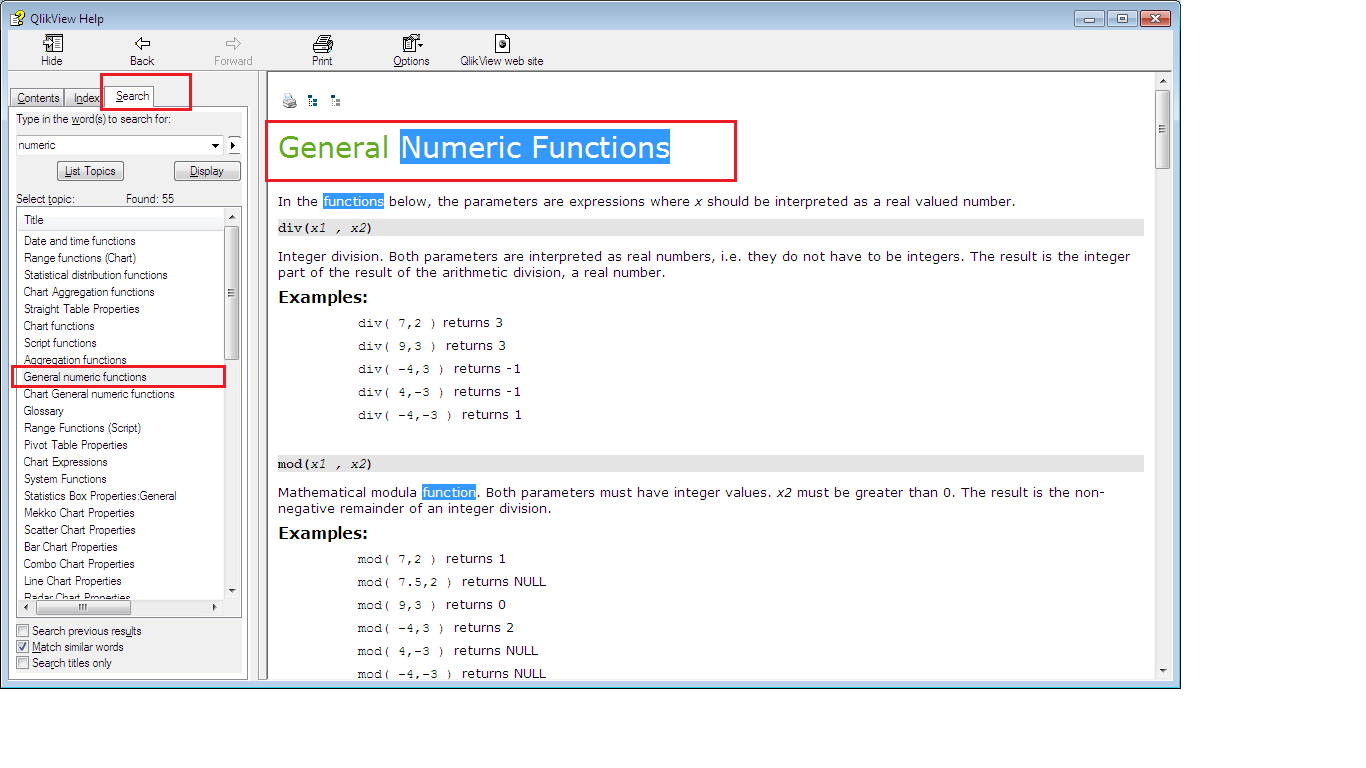Select 'Straight Table Properties' topic
The height and width of the screenshot is (768, 1366).
tap(82, 309)
